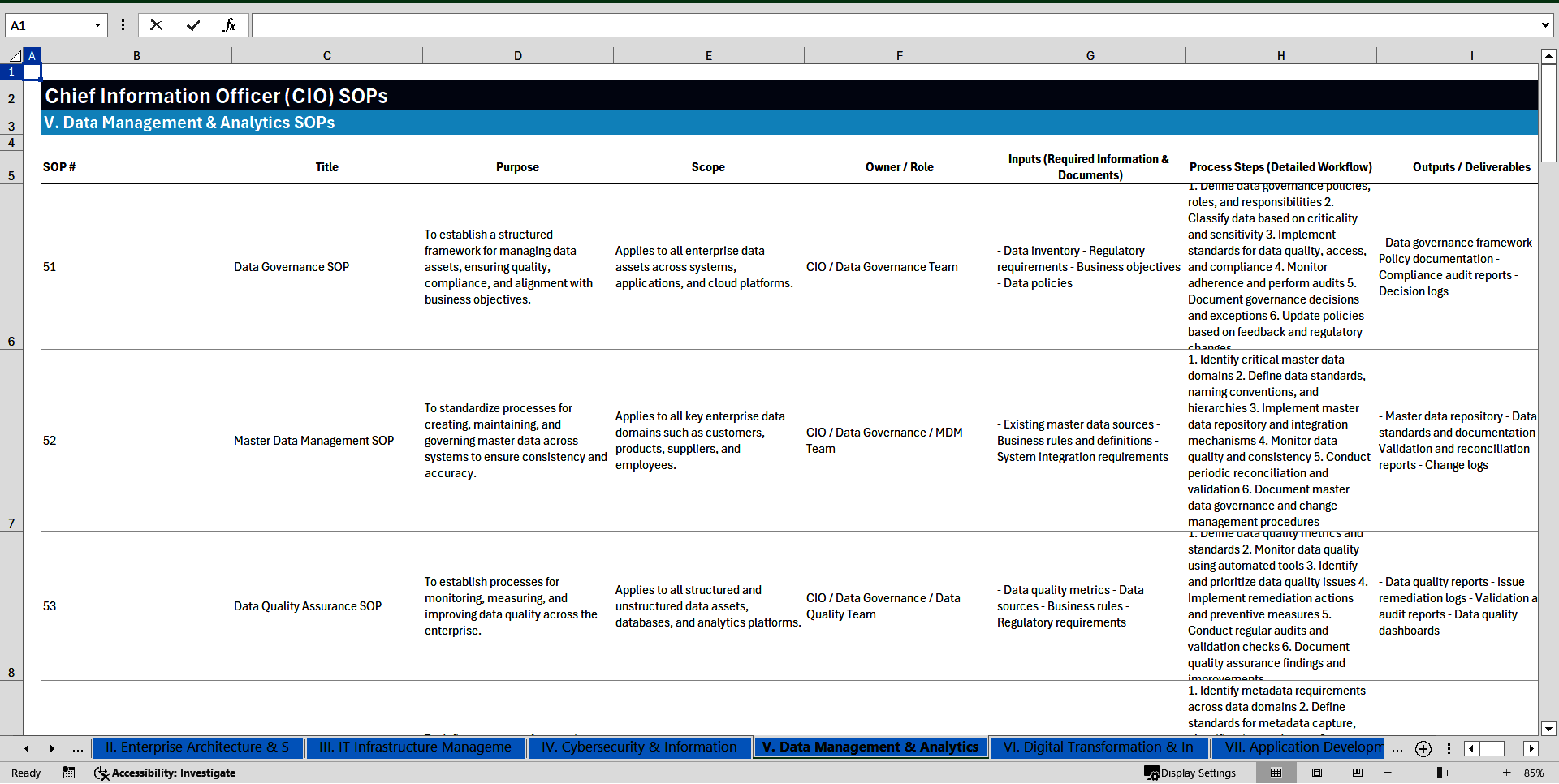This screenshot has width=1559, height=784.
Task: Switch to Normal view
Action: point(1276,773)
